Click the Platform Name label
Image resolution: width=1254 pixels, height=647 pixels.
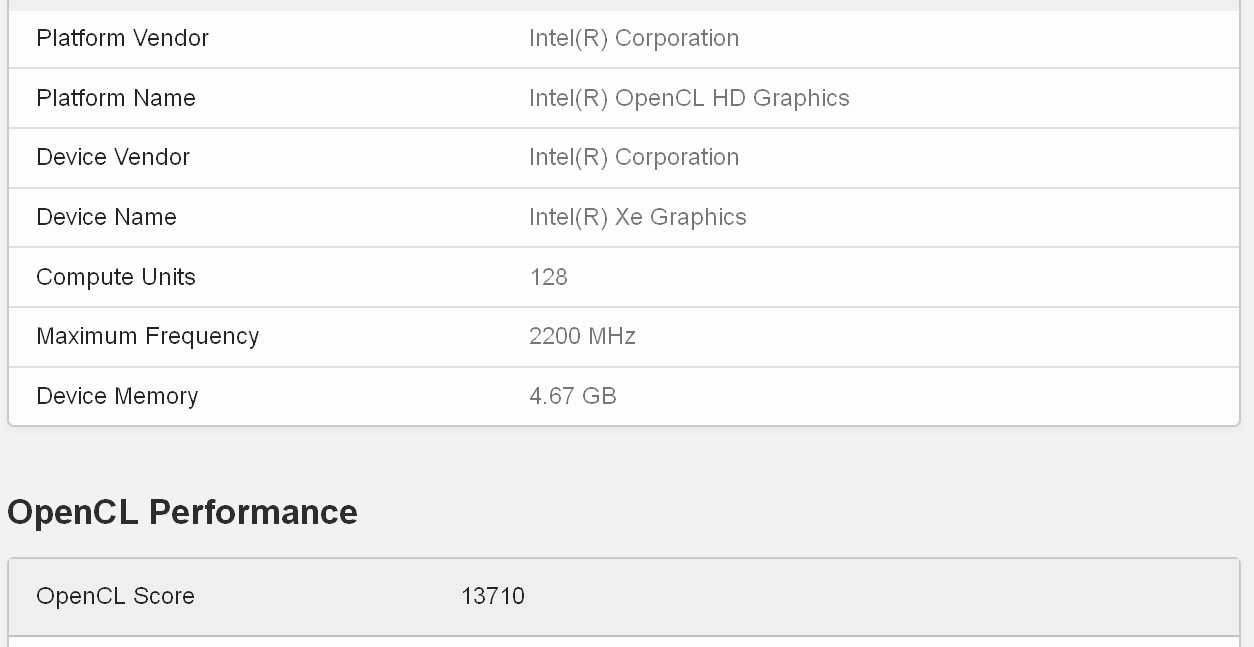point(116,98)
